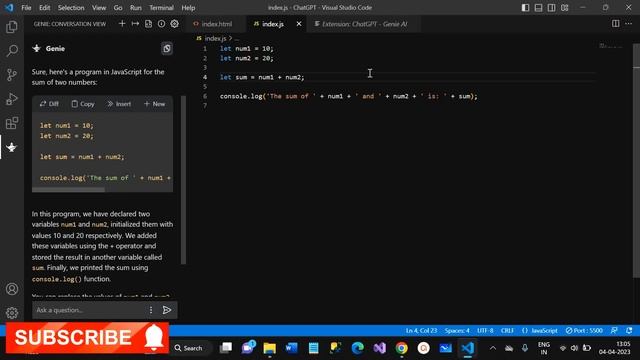Click the feedback icon in status bar
Image resolution: width=640 pixels, height=360 pixels.
tap(614, 331)
